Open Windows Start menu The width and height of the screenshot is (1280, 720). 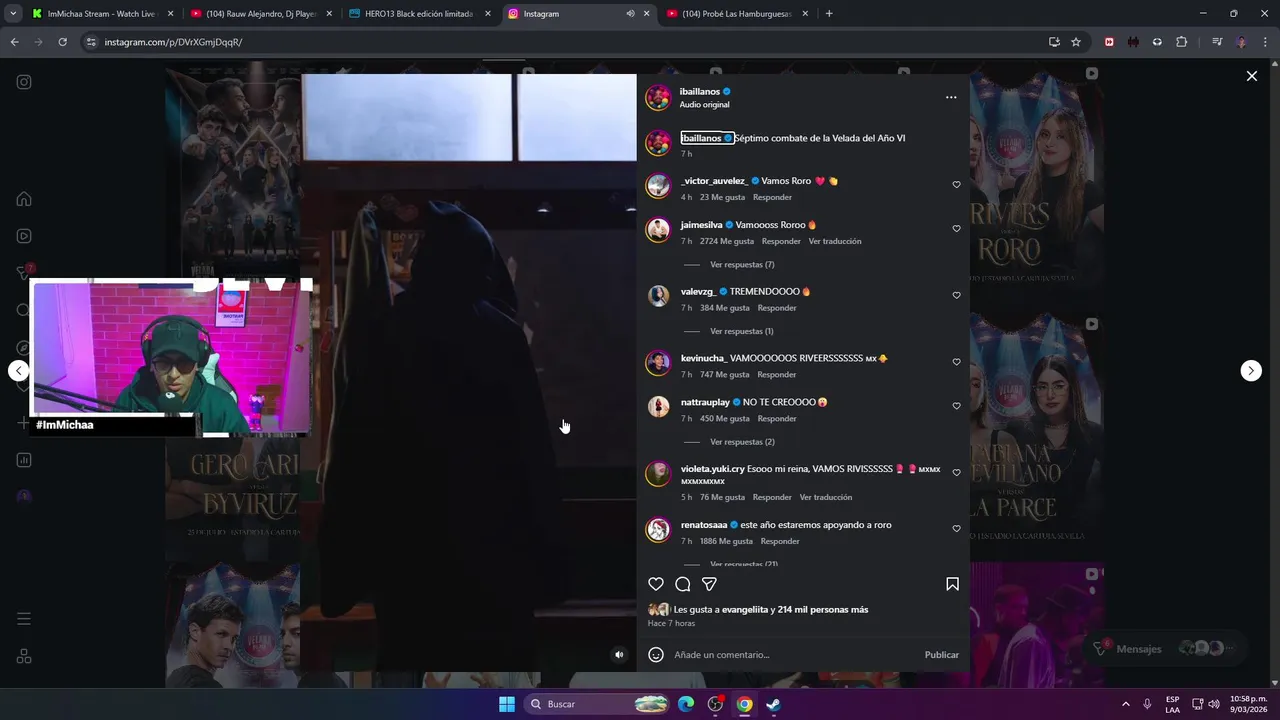[507, 704]
